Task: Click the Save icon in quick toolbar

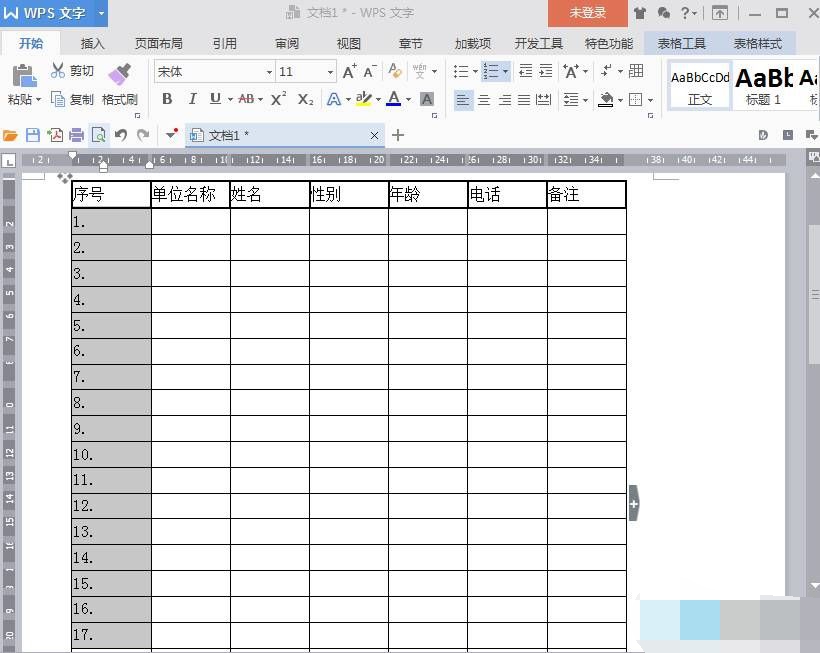Action: (x=33, y=135)
